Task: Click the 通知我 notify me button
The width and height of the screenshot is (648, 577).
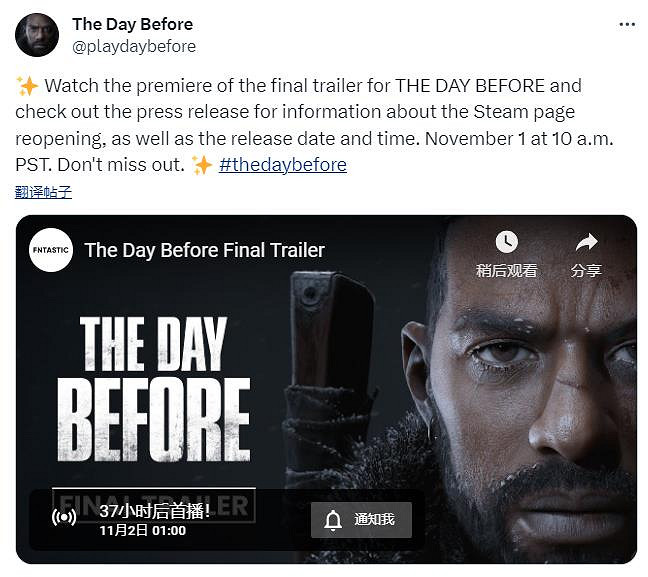Action: pyautogui.click(x=361, y=520)
